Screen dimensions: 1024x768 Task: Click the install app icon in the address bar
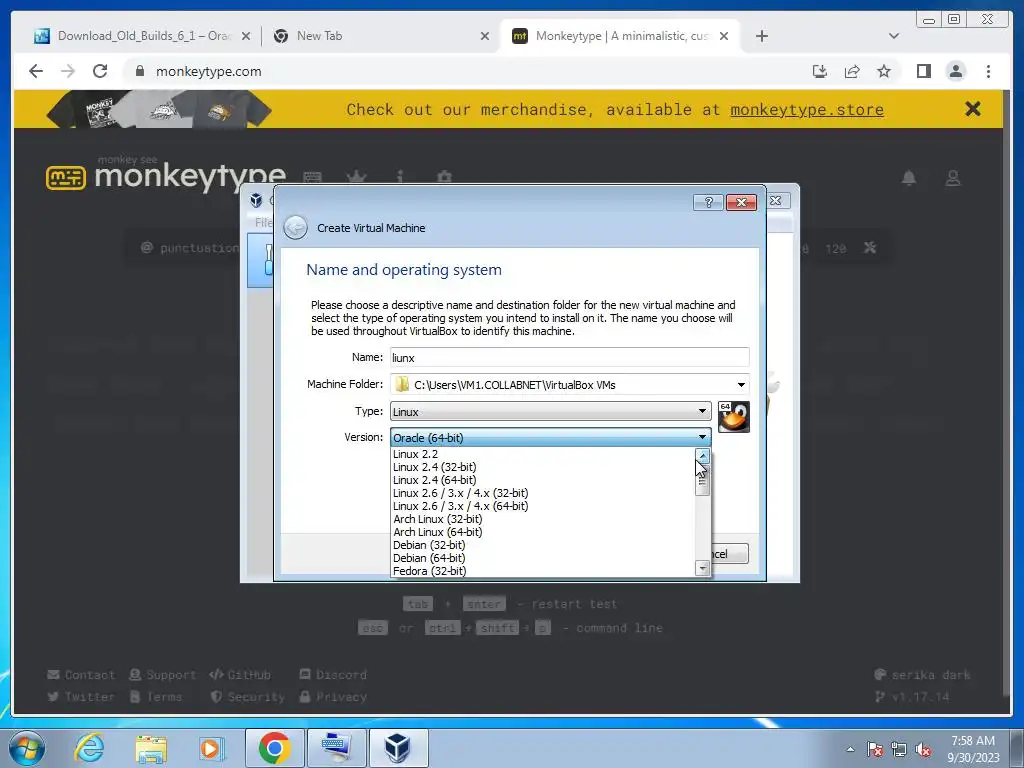point(820,71)
